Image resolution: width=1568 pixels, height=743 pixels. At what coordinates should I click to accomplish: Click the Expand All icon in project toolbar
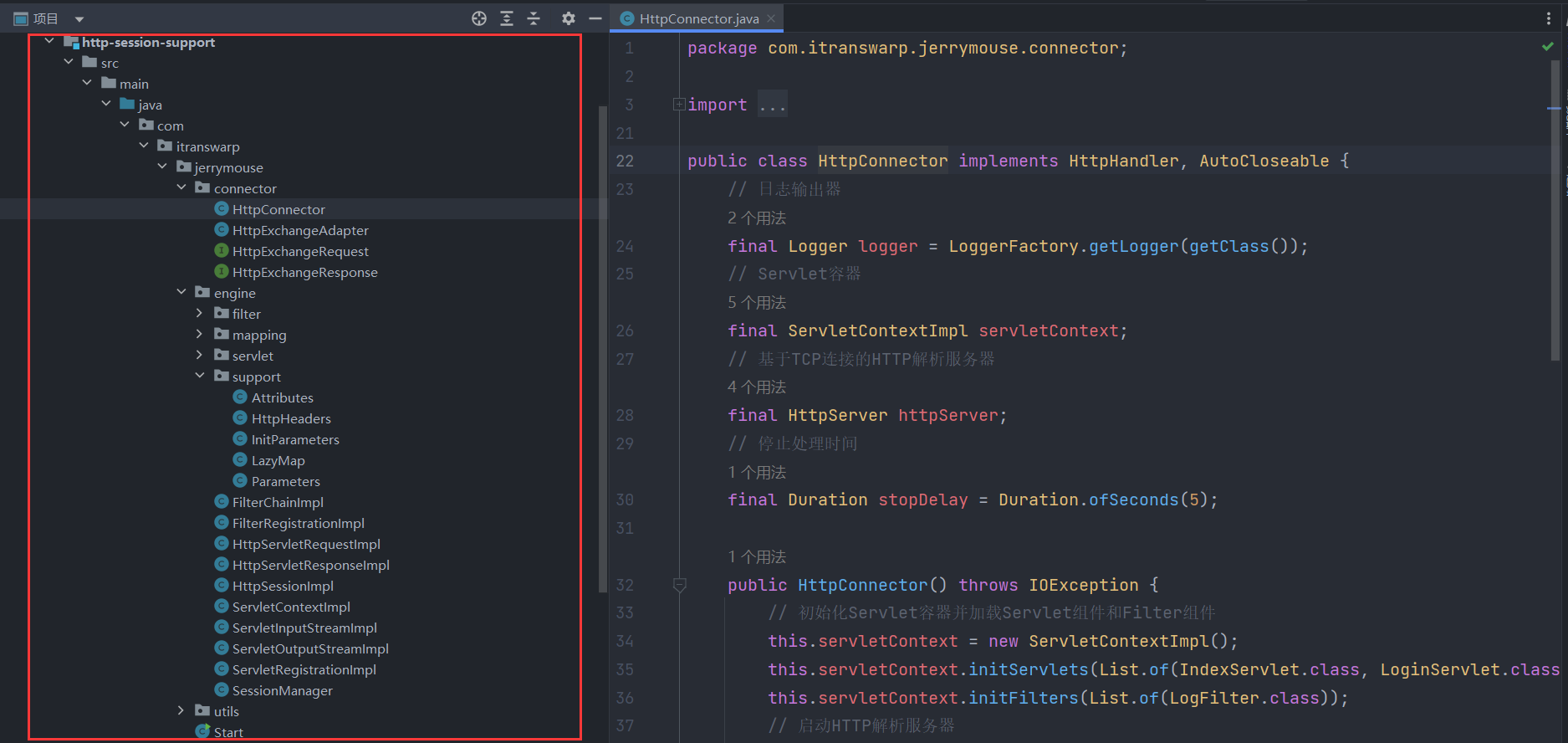click(x=507, y=18)
